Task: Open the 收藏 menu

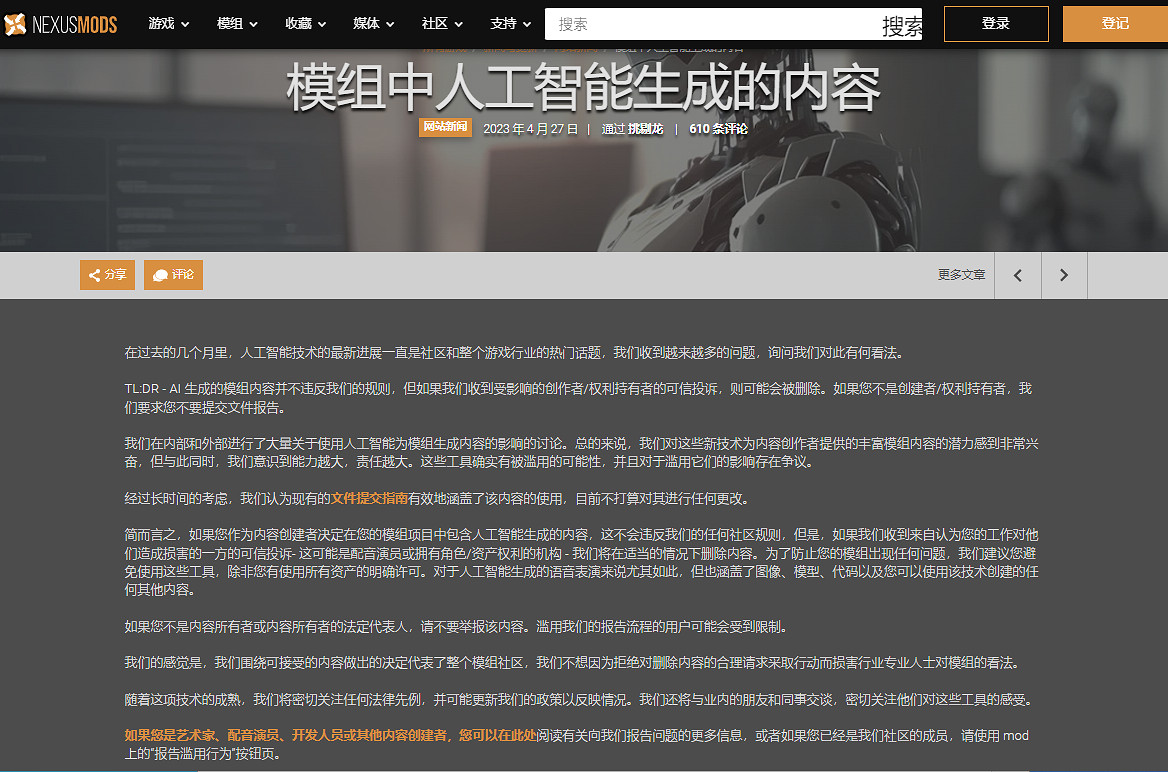Action: pos(304,23)
